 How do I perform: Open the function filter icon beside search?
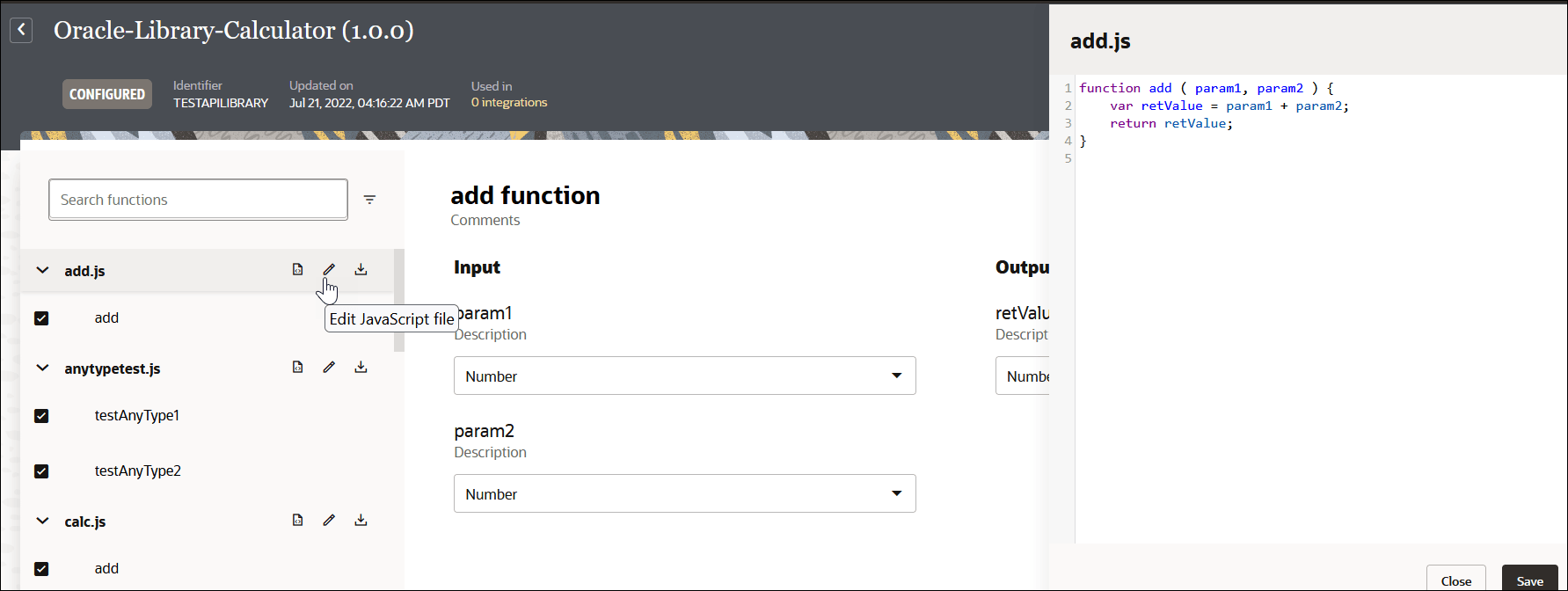pos(369,200)
